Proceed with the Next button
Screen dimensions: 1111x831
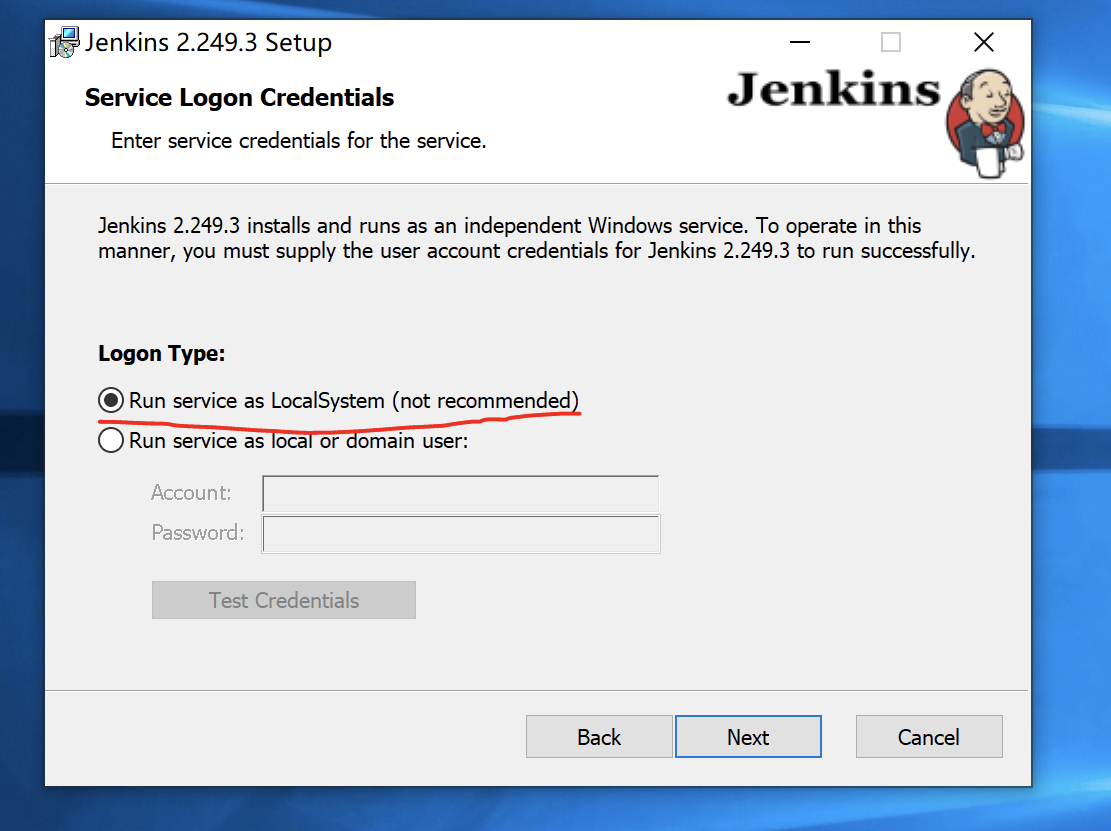pos(748,737)
